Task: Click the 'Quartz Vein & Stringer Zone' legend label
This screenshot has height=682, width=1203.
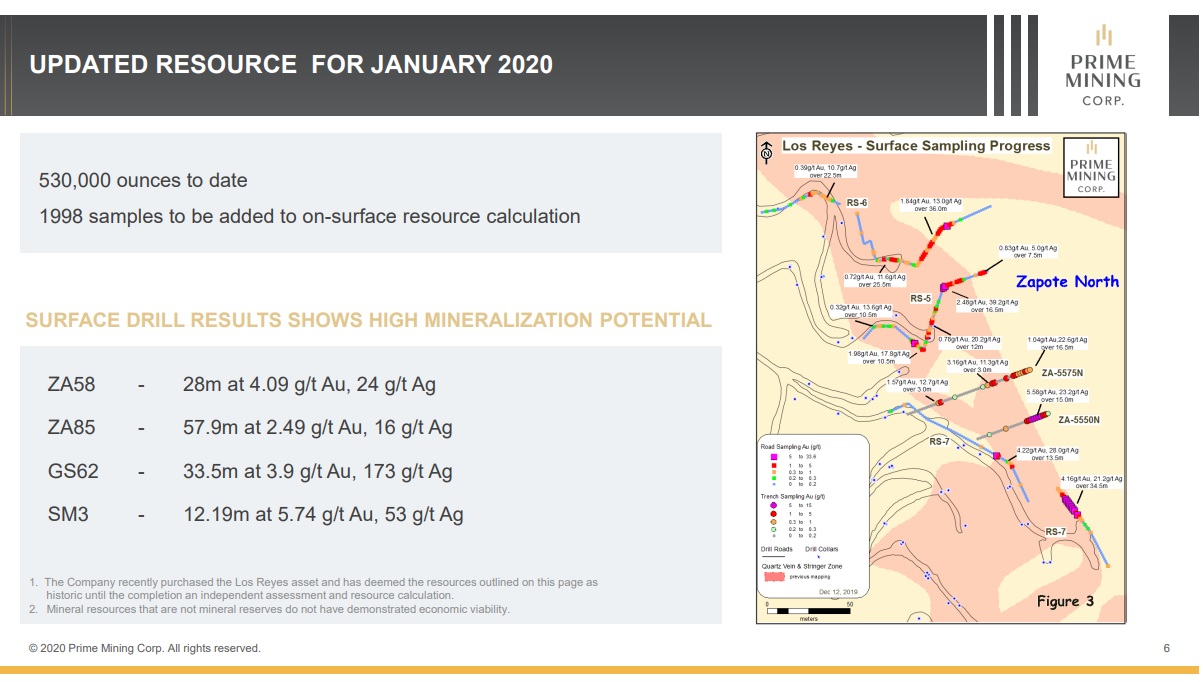Action: (800, 566)
